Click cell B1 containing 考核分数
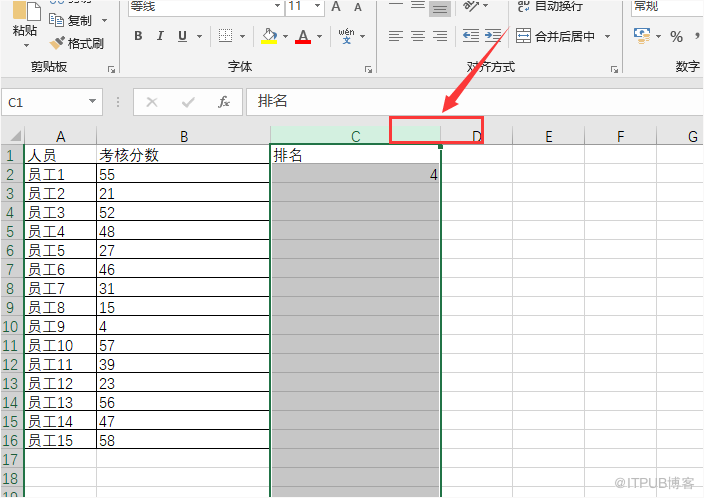Viewport: 704px width, 498px height. [184, 154]
